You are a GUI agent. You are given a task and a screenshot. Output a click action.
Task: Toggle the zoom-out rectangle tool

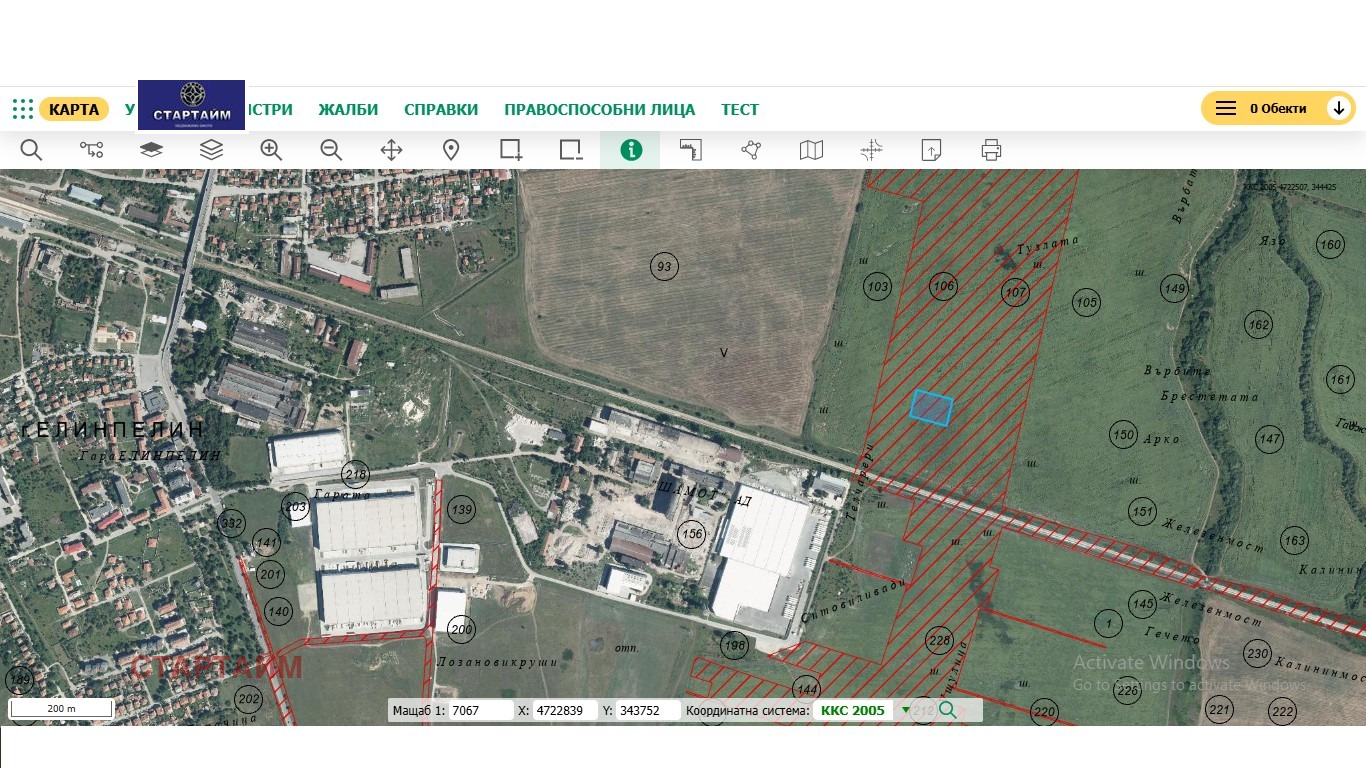tap(570, 150)
